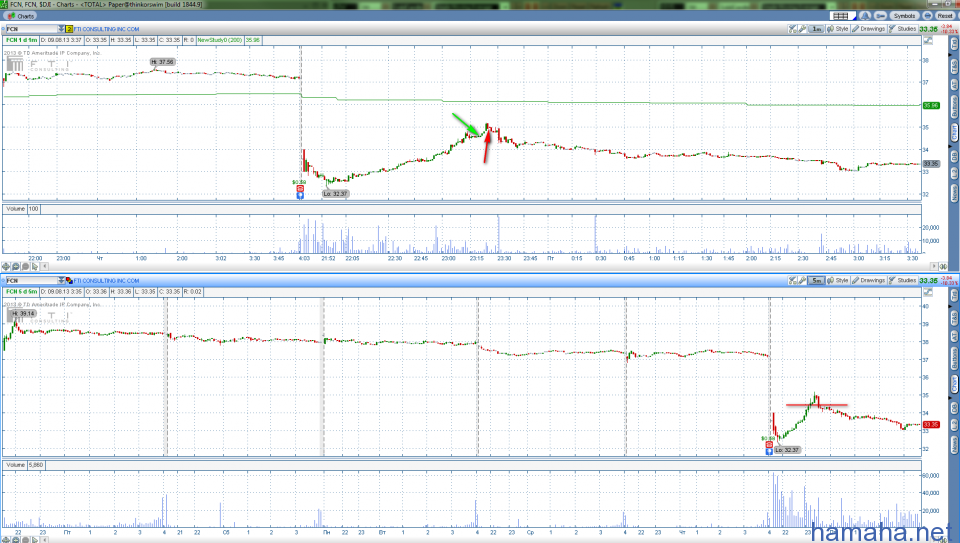Open the T&S side tab on lower chart

coord(954,318)
